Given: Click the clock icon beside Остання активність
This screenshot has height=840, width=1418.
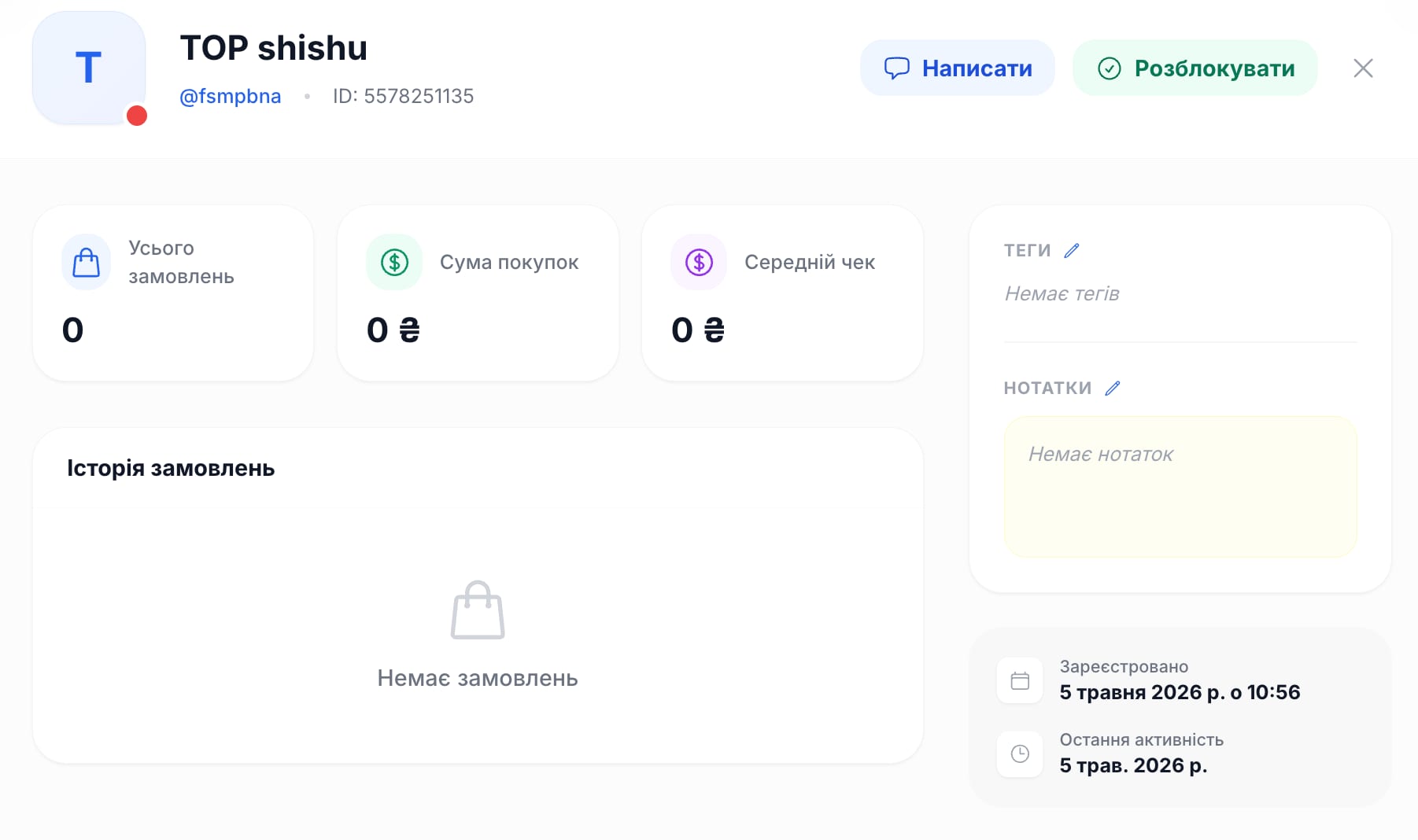Looking at the screenshot, I should tap(1020, 753).
